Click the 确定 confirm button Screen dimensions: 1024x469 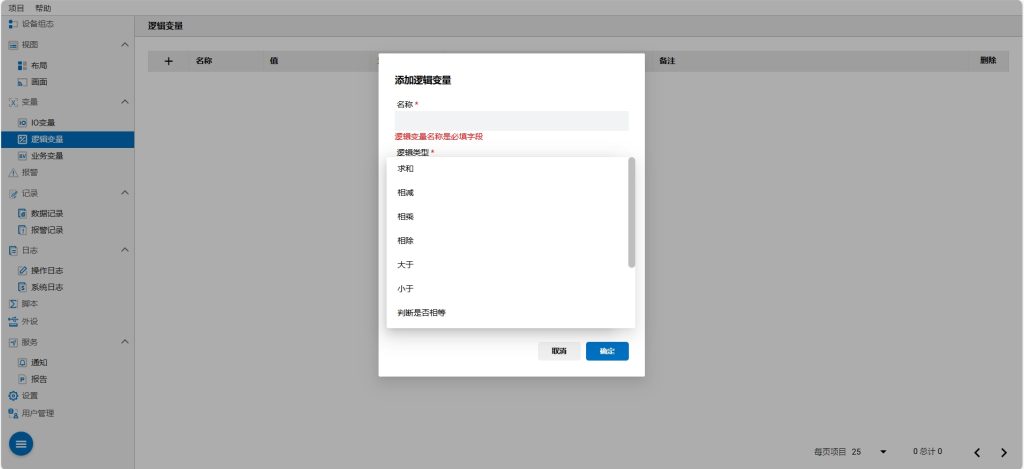coord(607,351)
